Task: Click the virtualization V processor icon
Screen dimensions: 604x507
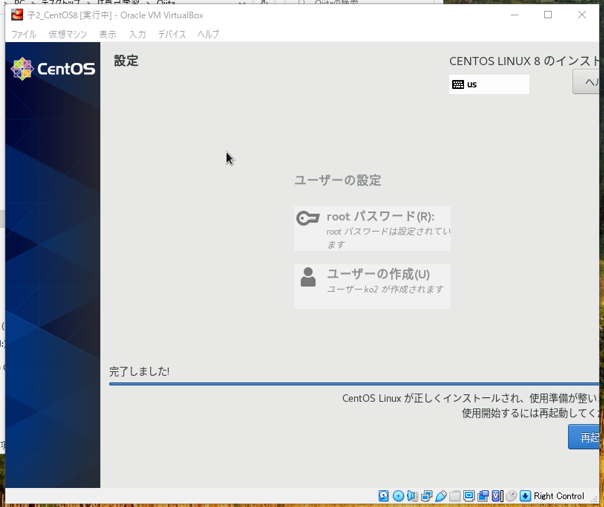Action: [498, 495]
